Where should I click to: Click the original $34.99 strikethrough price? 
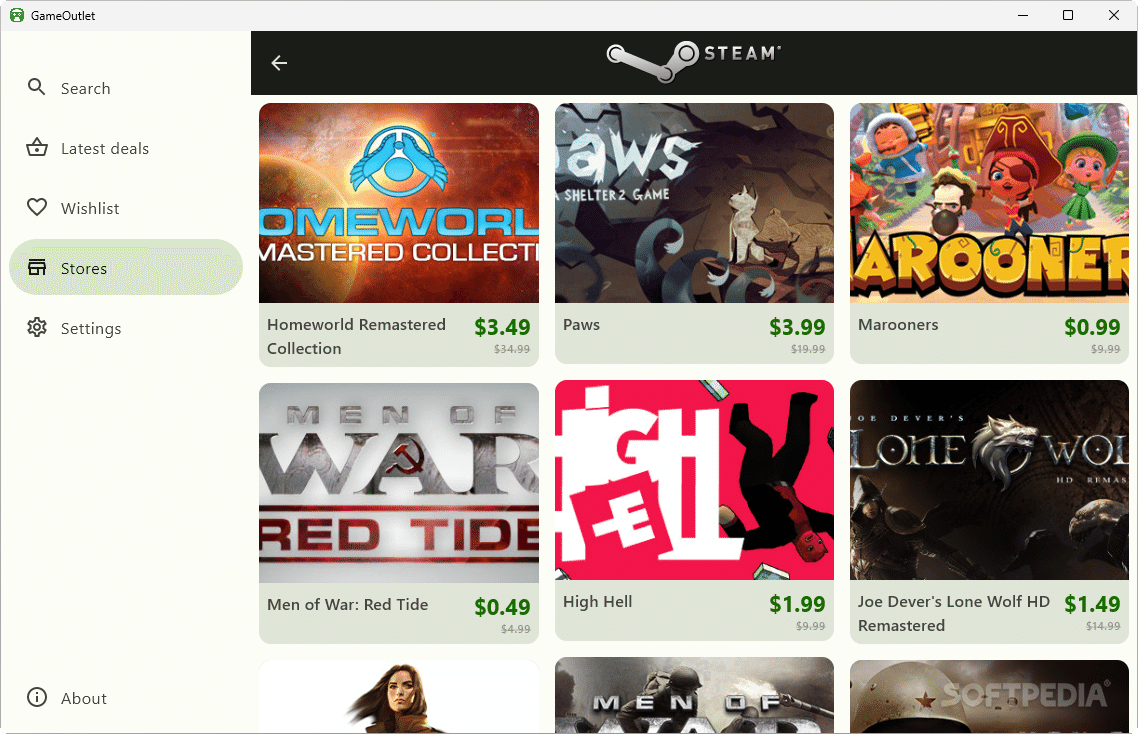(512, 349)
